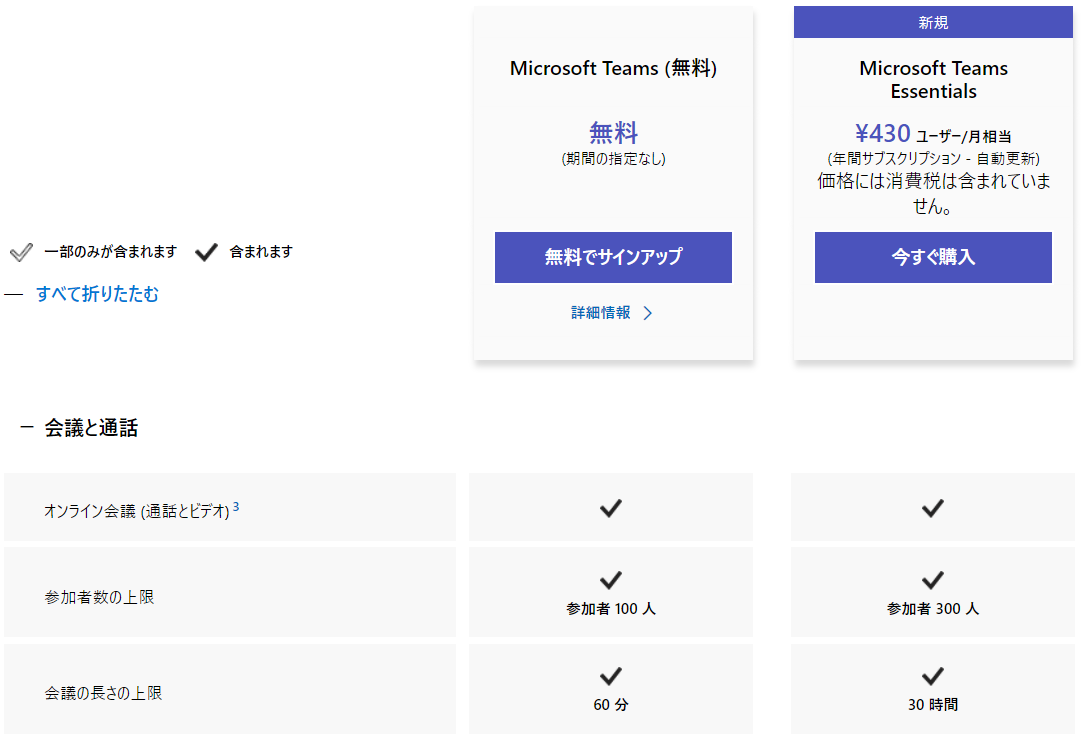Image resolution: width=1090 pixels, height=734 pixels.
Task: Click the 新規 banner on Essentials card
Action: pyautogui.click(x=933, y=22)
